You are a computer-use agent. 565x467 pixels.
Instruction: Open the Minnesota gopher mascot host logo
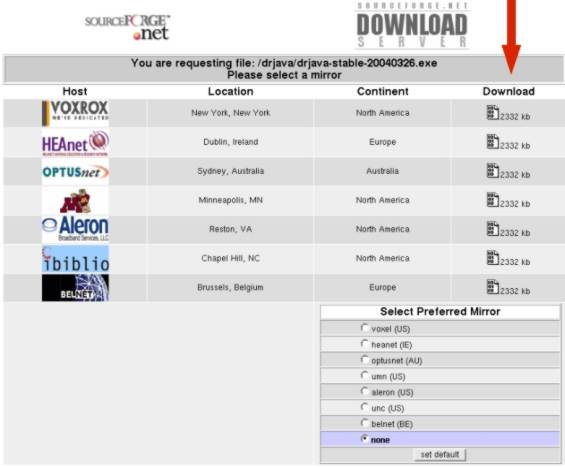pos(75,201)
